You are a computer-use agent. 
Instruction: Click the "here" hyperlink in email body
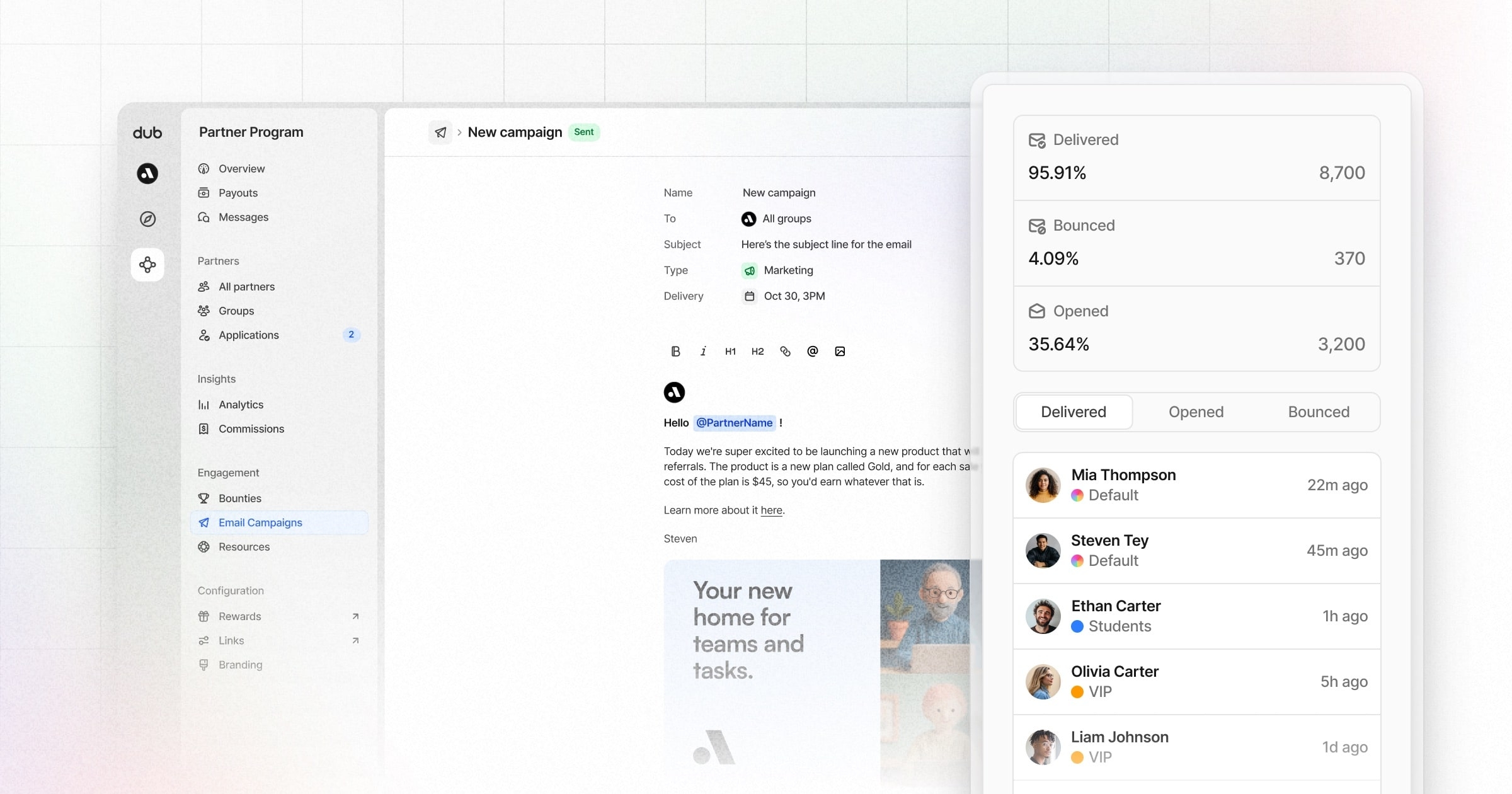771,510
